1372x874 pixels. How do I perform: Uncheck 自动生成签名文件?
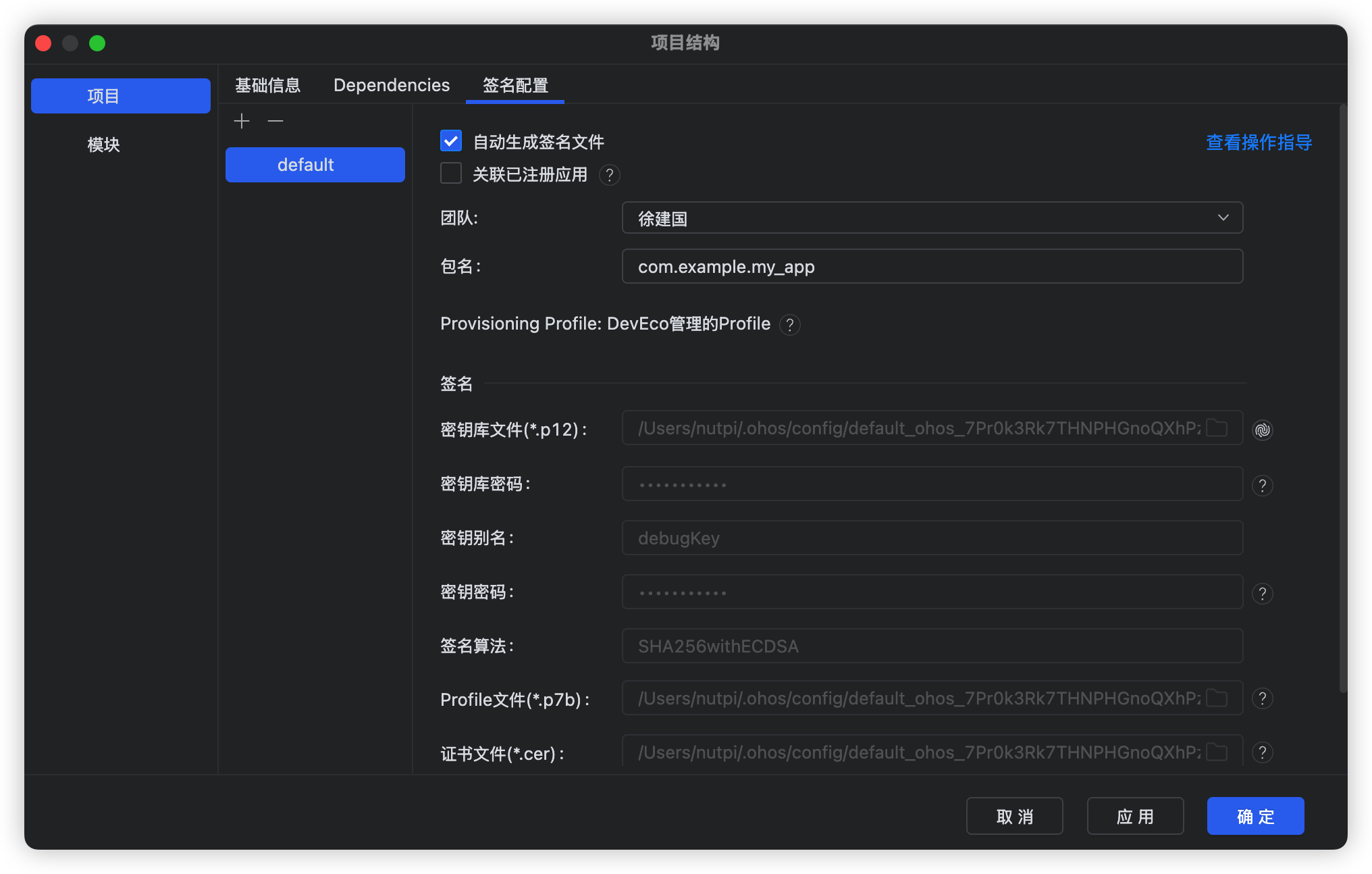coord(450,141)
